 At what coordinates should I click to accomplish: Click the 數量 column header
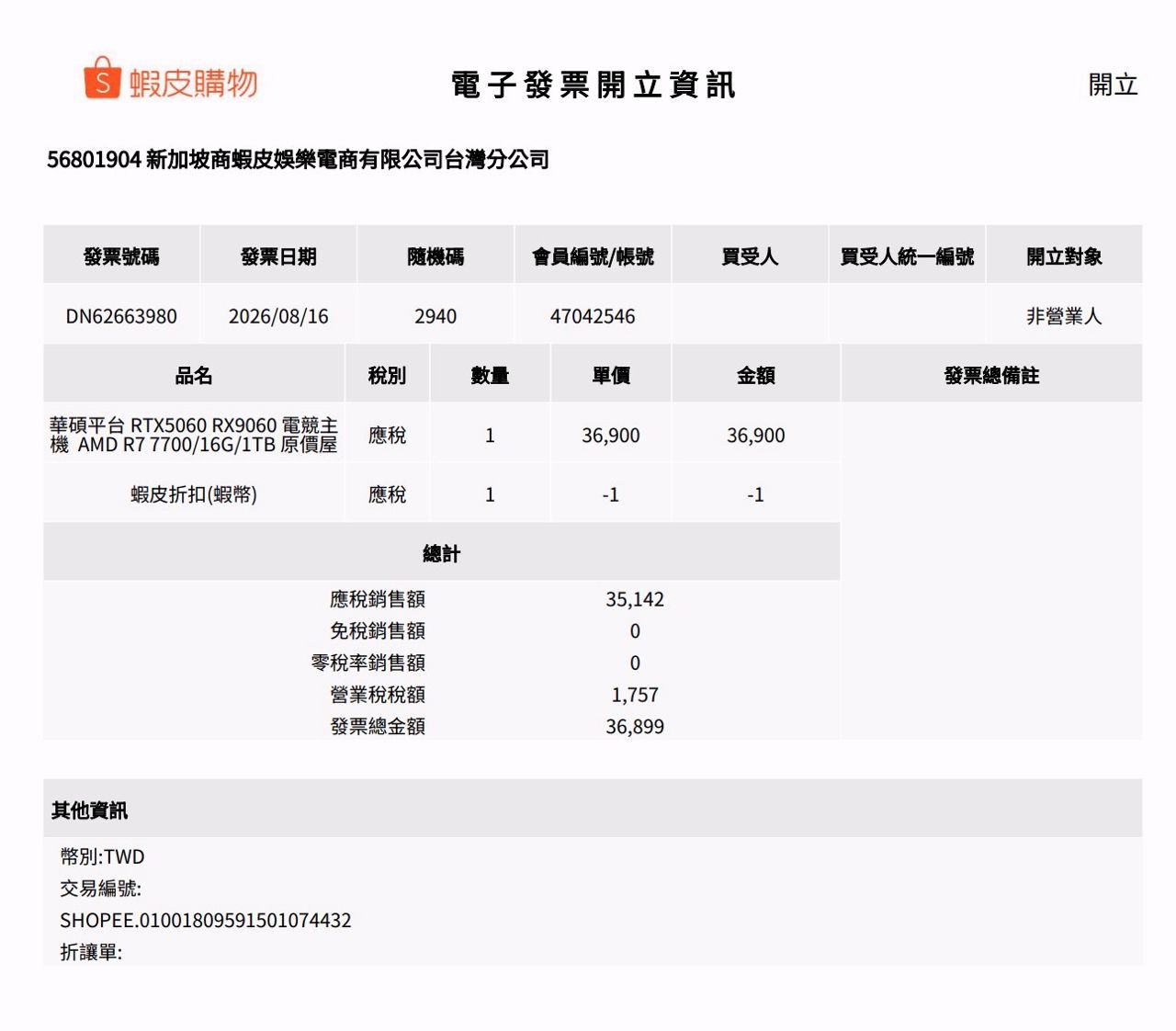490,375
